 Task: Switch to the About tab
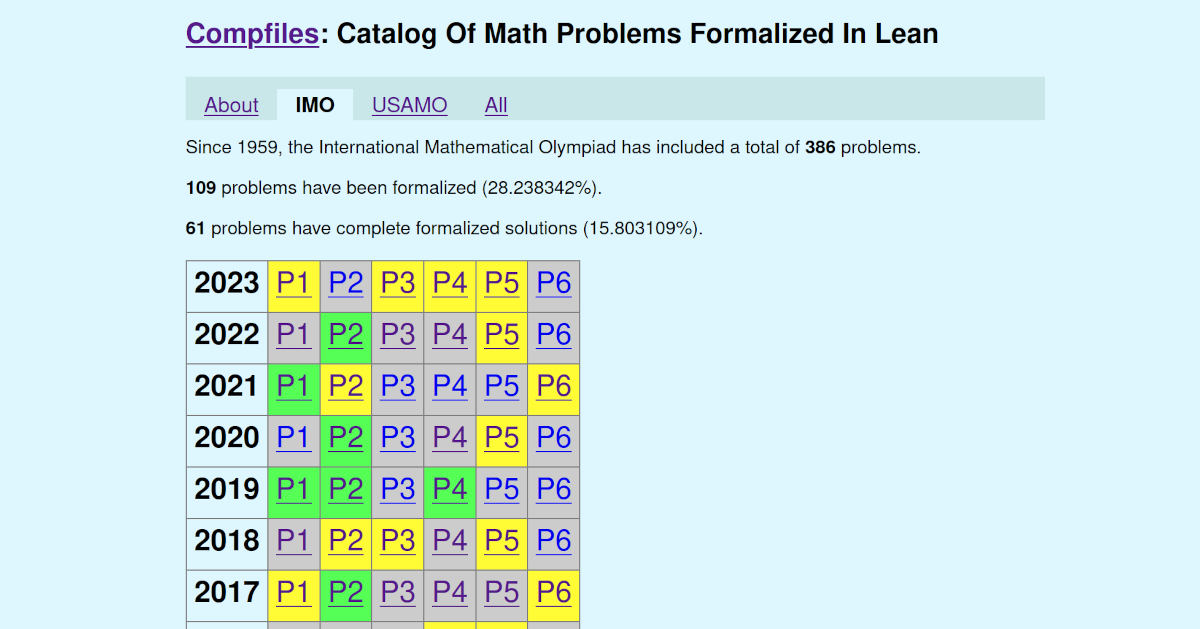point(231,105)
